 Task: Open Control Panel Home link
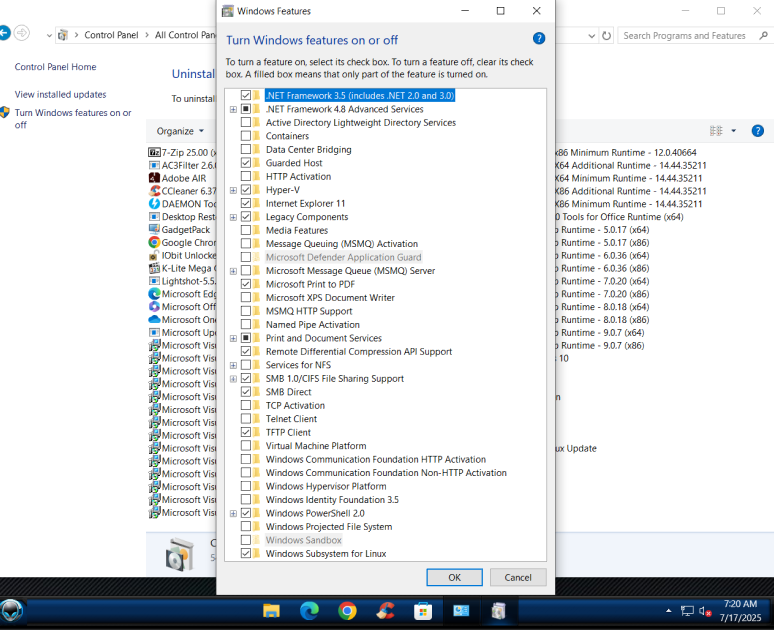[x=55, y=67]
